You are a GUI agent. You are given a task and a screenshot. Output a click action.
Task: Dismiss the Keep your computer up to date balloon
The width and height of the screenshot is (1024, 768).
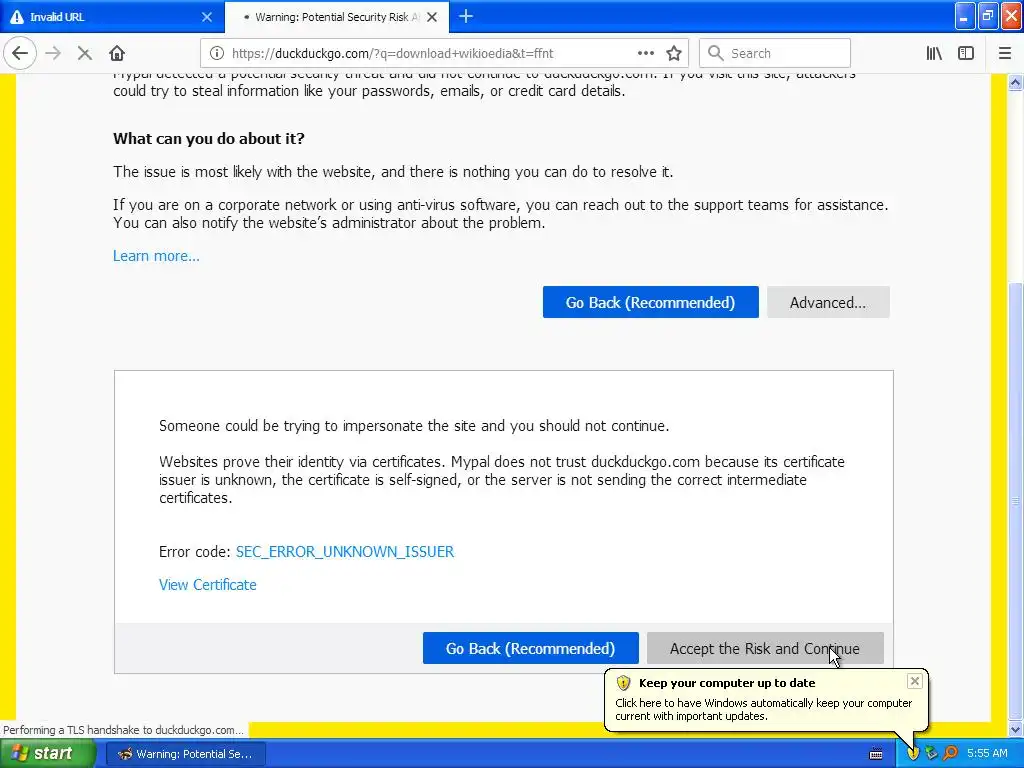pos(914,681)
